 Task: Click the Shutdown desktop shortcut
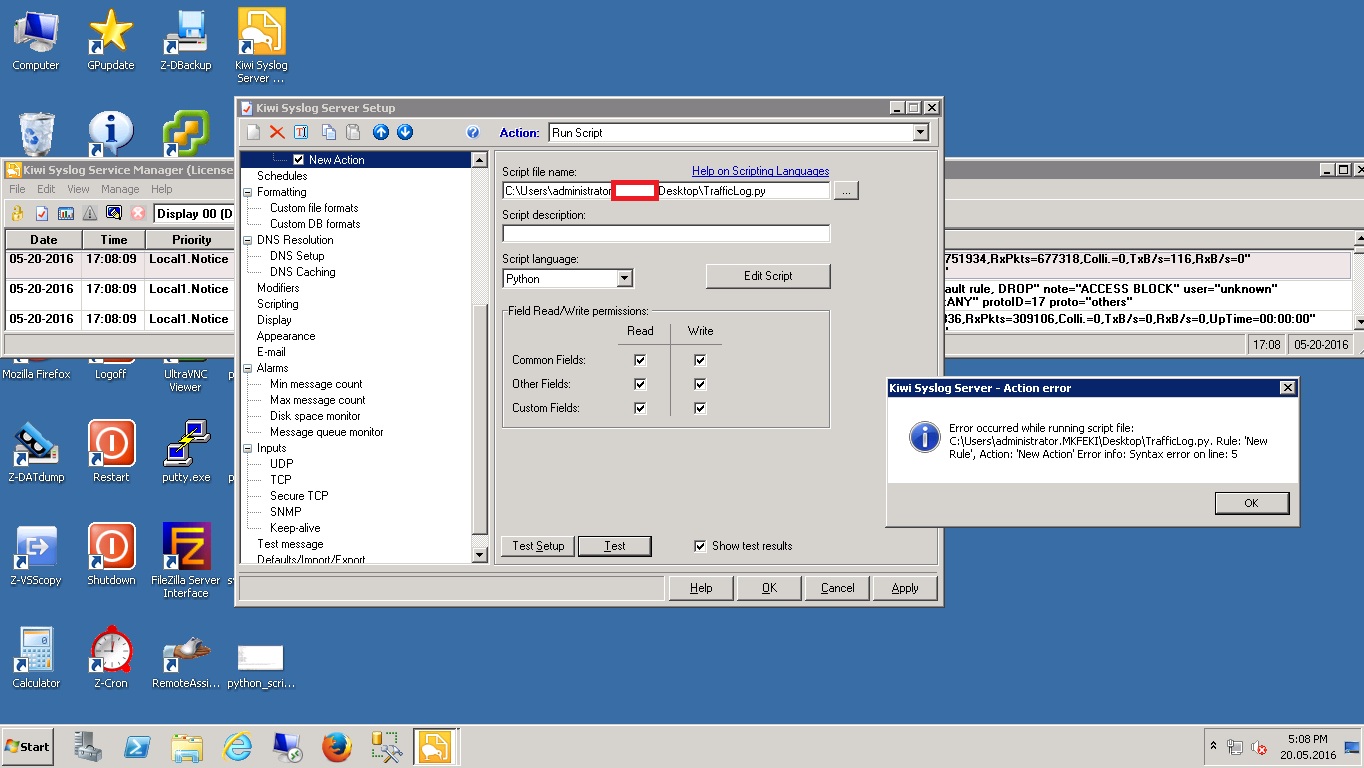pyautogui.click(x=111, y=555)
